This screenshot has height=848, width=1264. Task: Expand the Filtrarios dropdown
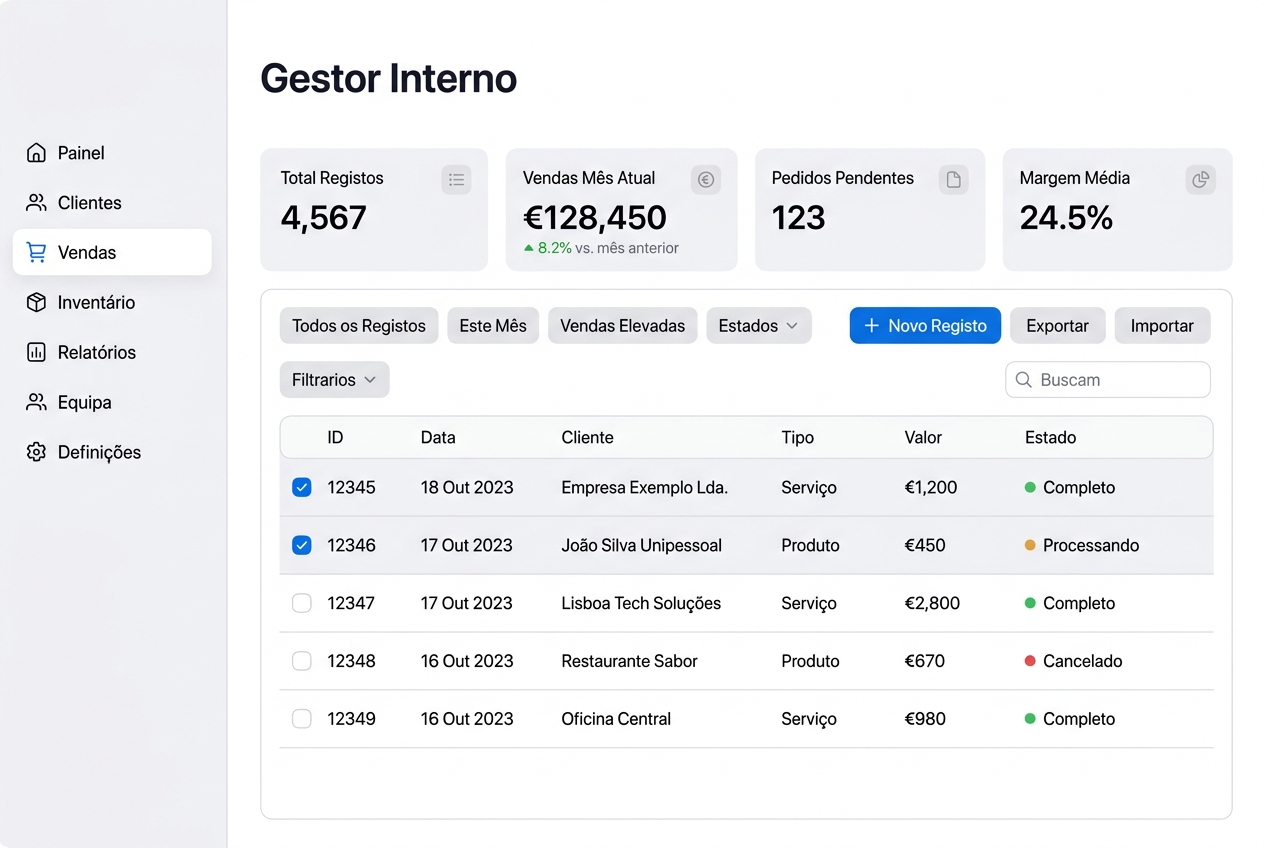334,379
